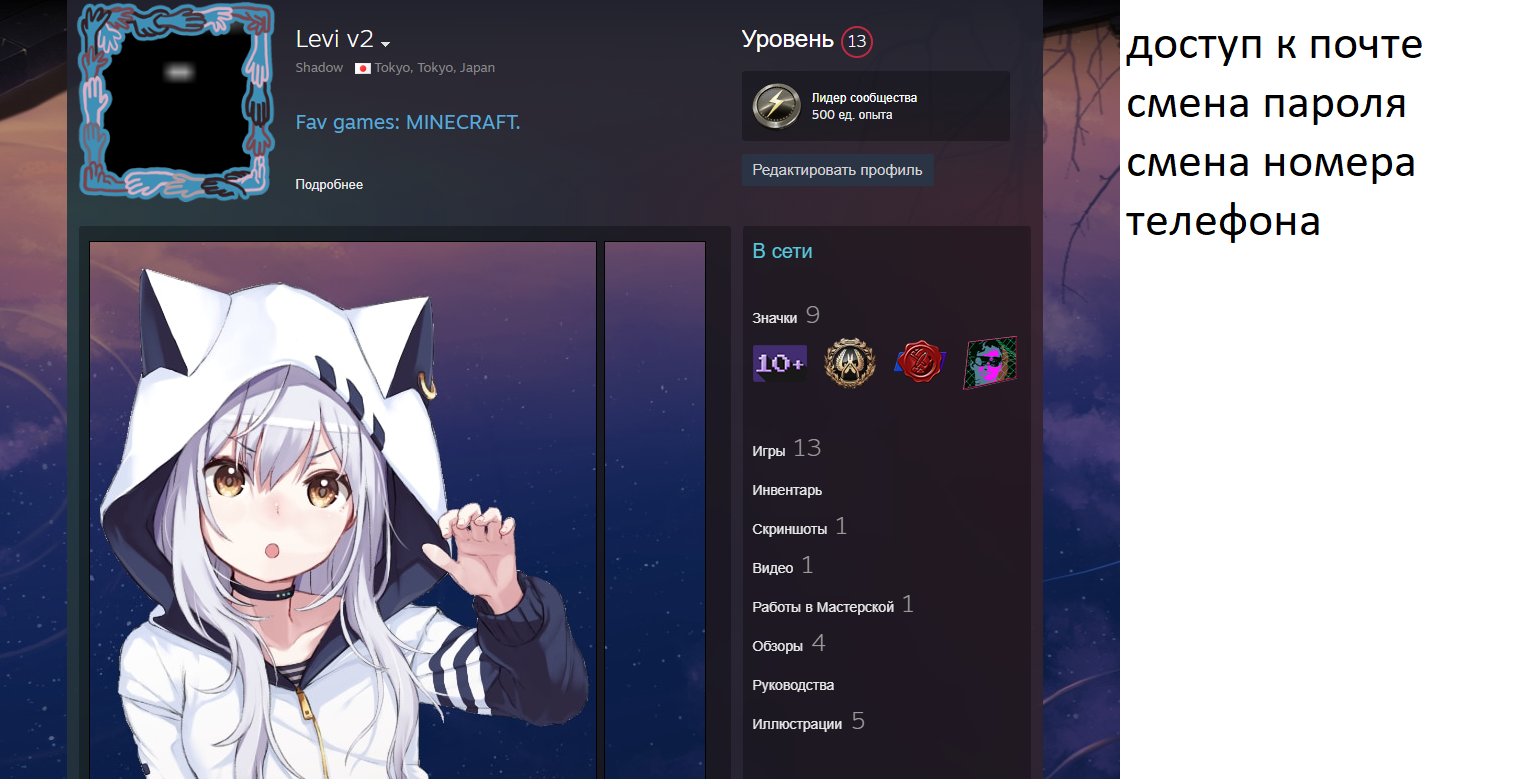Image resolution: width=1519 pixels, height=779 pixels.
Task: Open Работы в Мастерской workshop items
Action: [823, 607]
